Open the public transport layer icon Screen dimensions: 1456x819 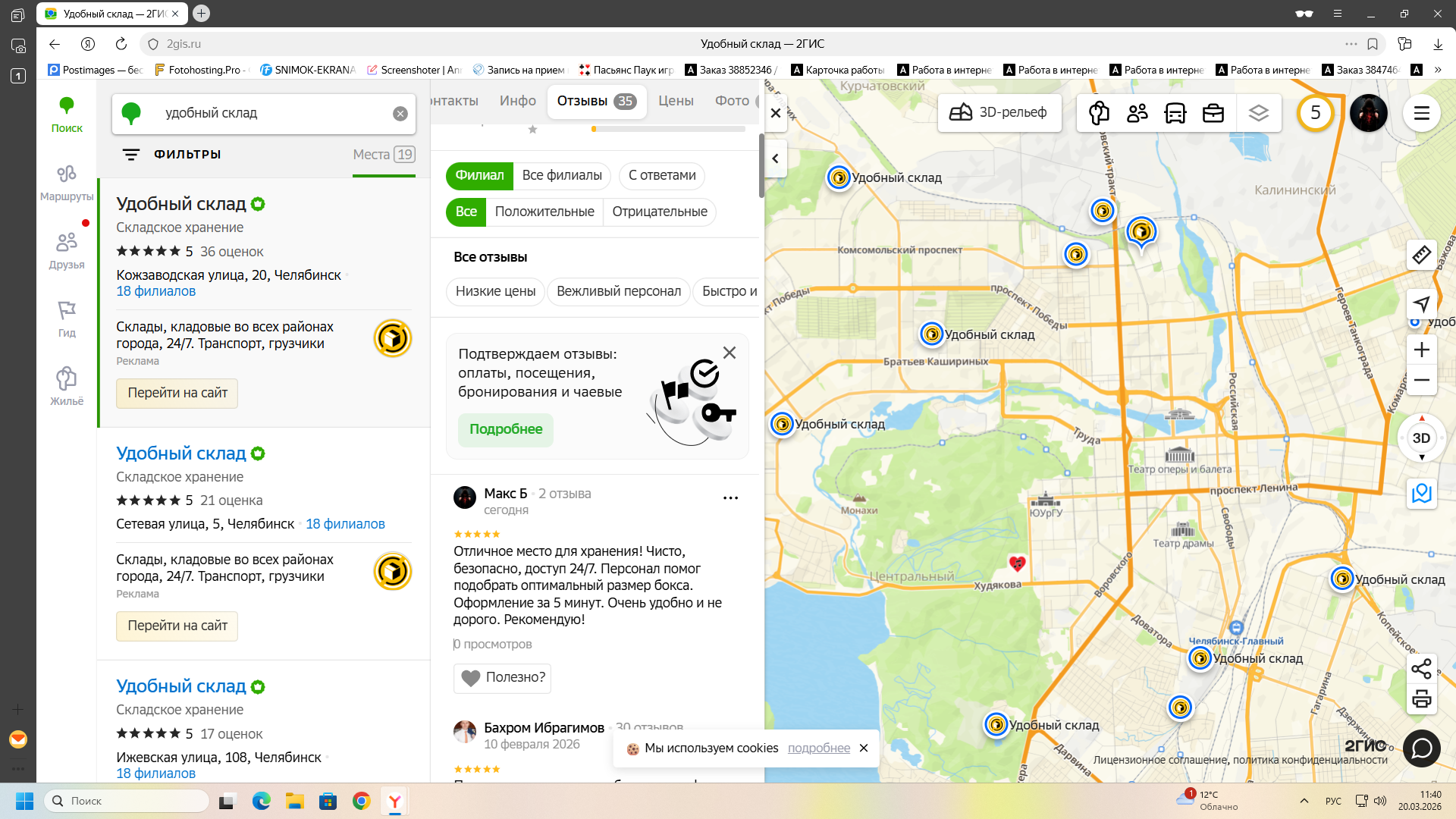click(x=1175, y=113)
